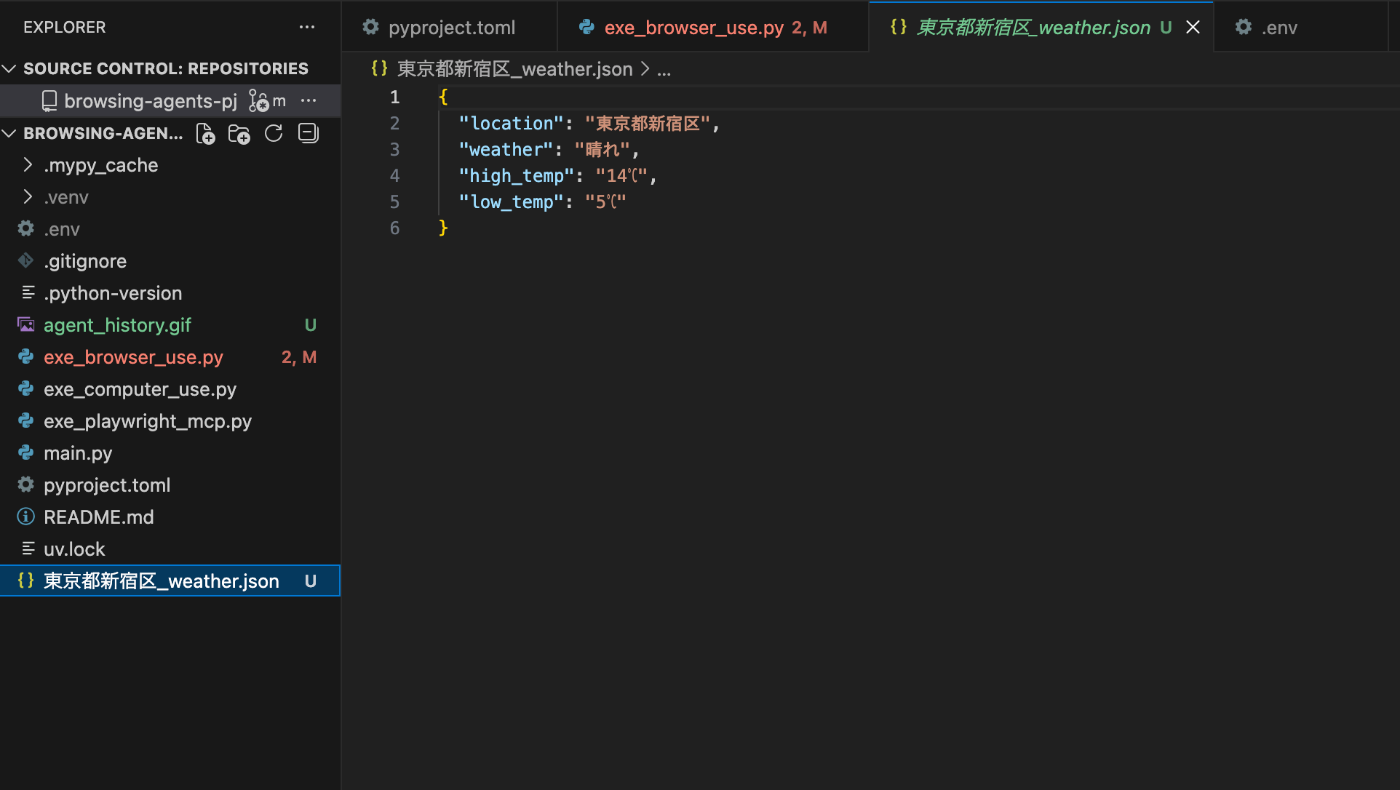Switch to the pyproject.toml editor tab
This screenshot has height=790, width=1400.
449,27
